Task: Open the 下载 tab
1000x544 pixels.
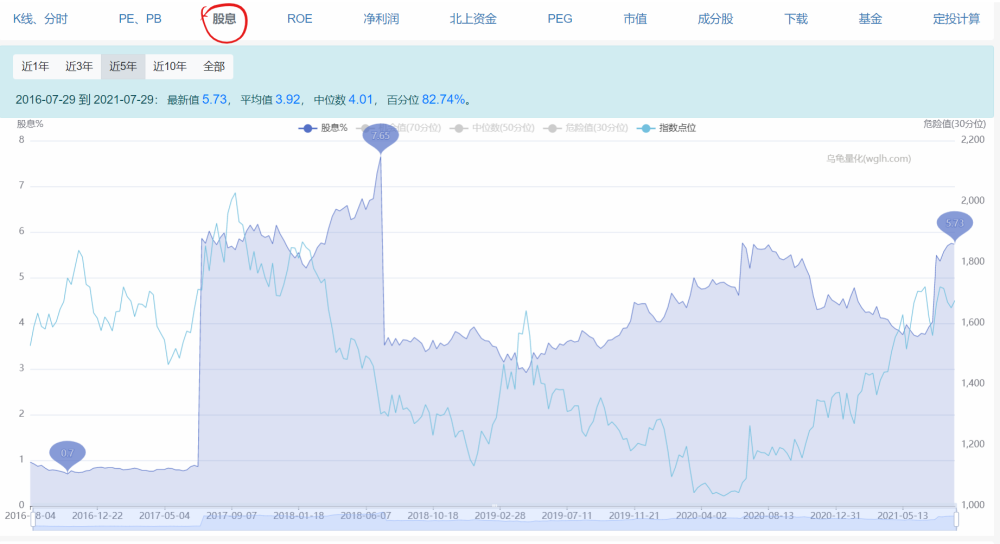Action: pos(796,19)
